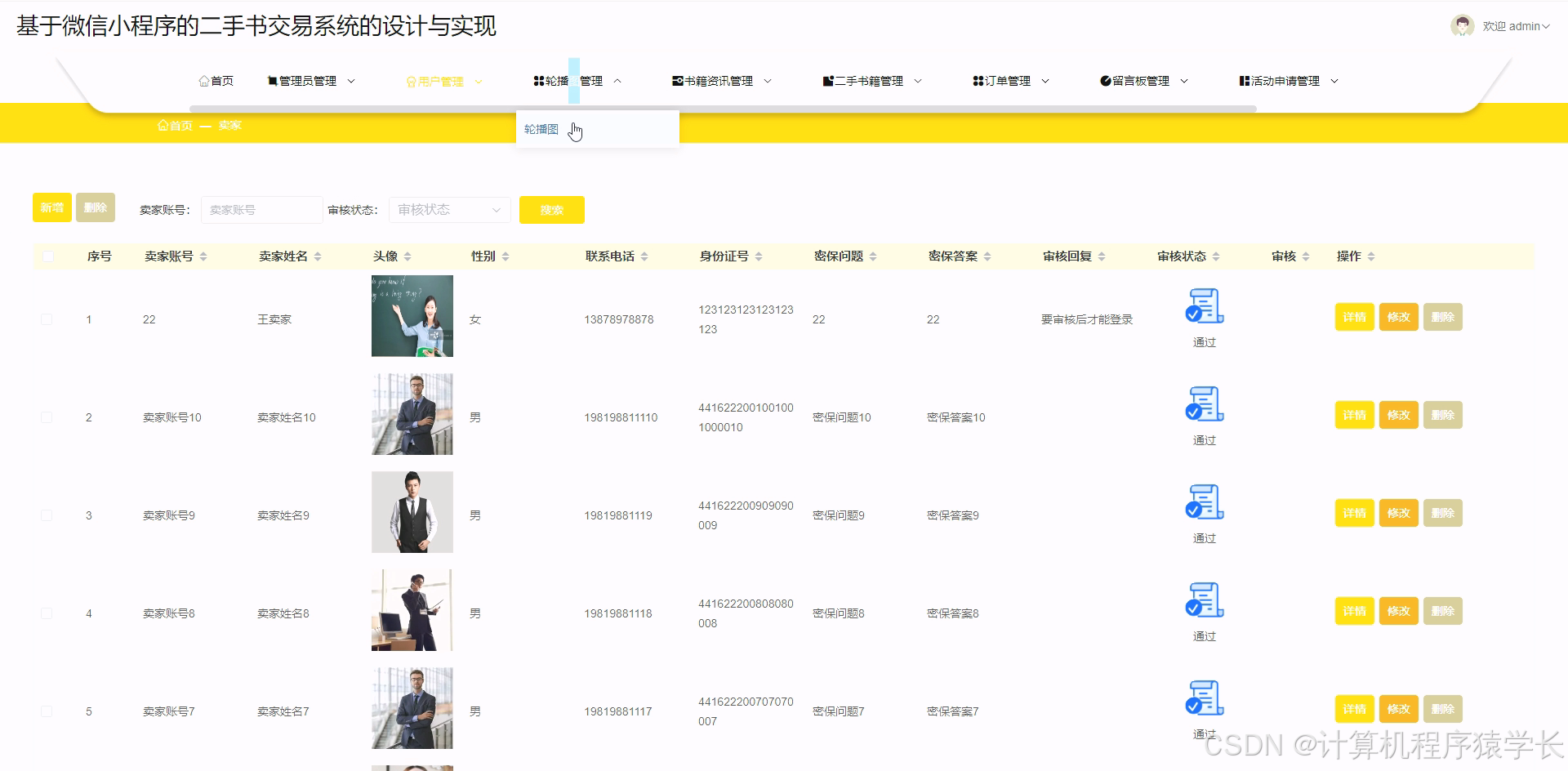Choose 轮播图 from the open submenu
The height and width of the screenshot is (771, 1568).
(541, 129)
